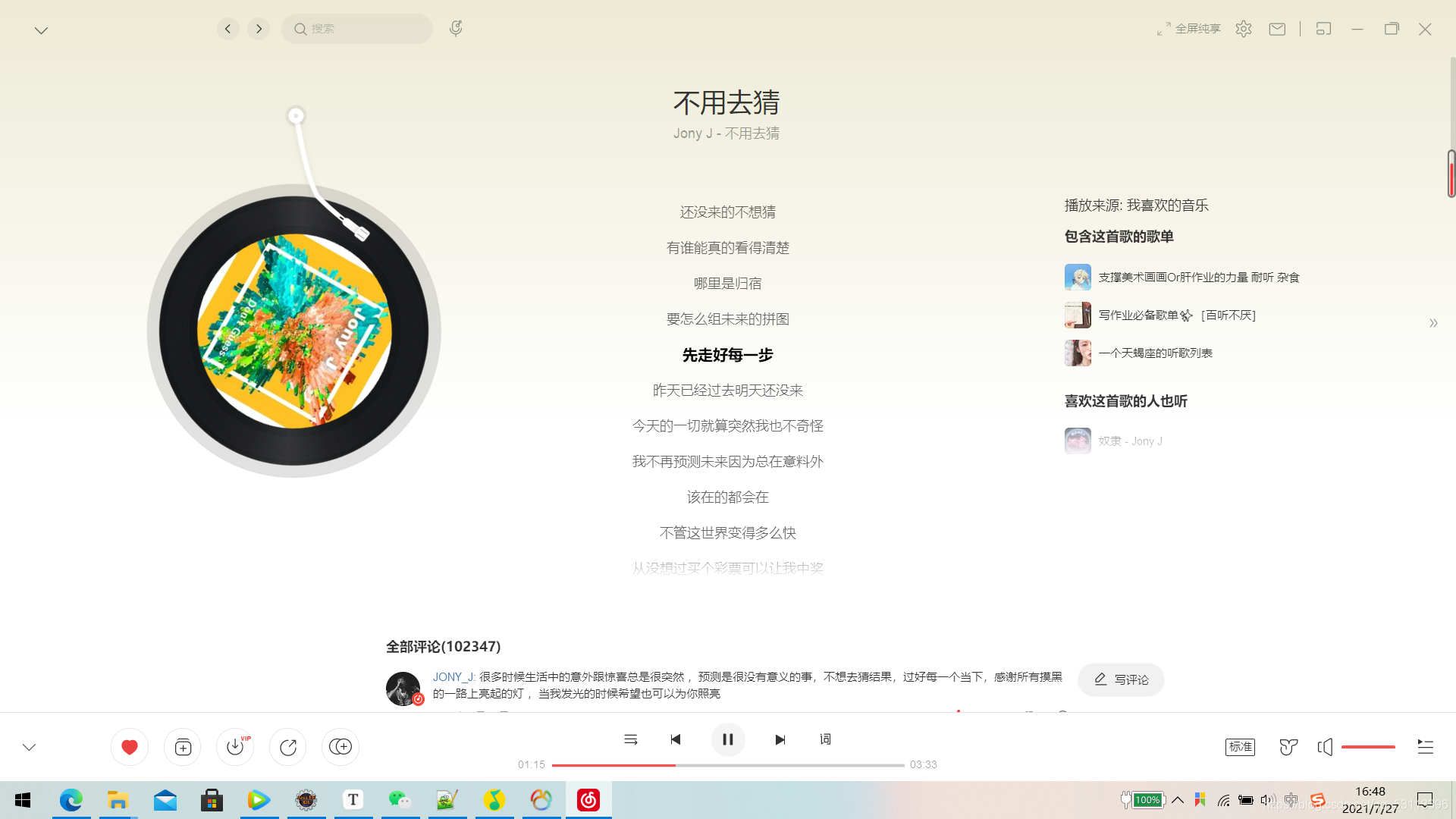Click the voice song recognition microphone icon

[455, 29]
